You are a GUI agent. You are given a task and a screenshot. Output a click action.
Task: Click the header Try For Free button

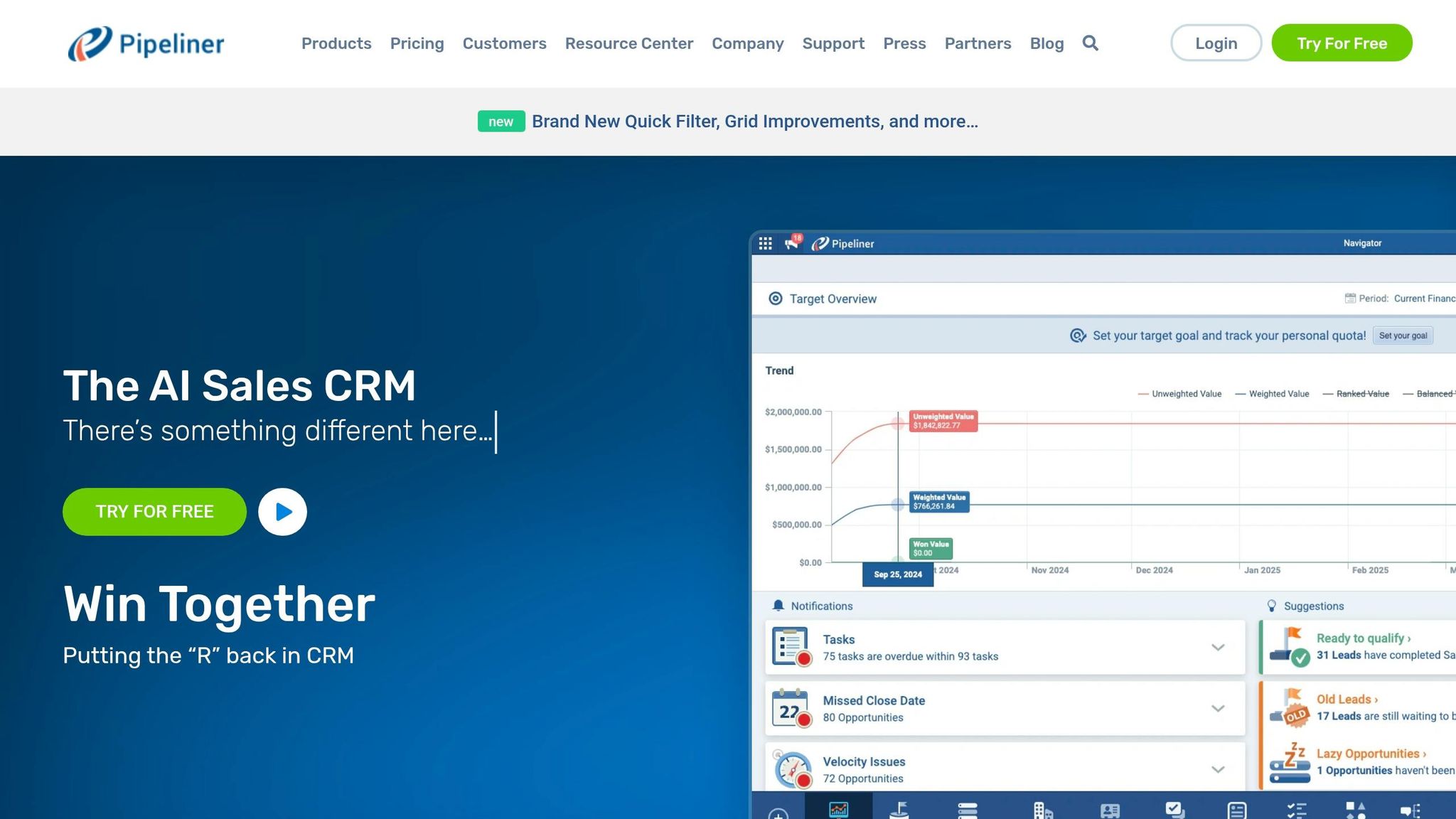[1342, 43]
